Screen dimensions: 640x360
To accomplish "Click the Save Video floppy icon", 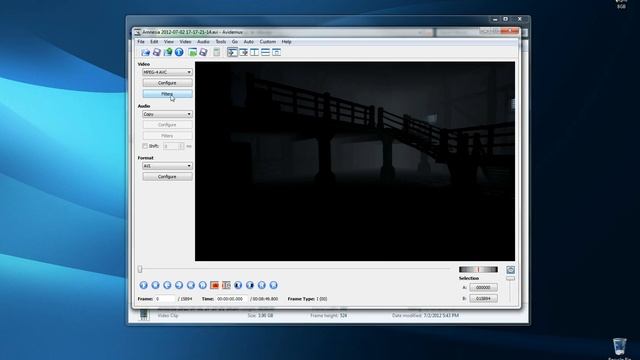I will (157, 52).
